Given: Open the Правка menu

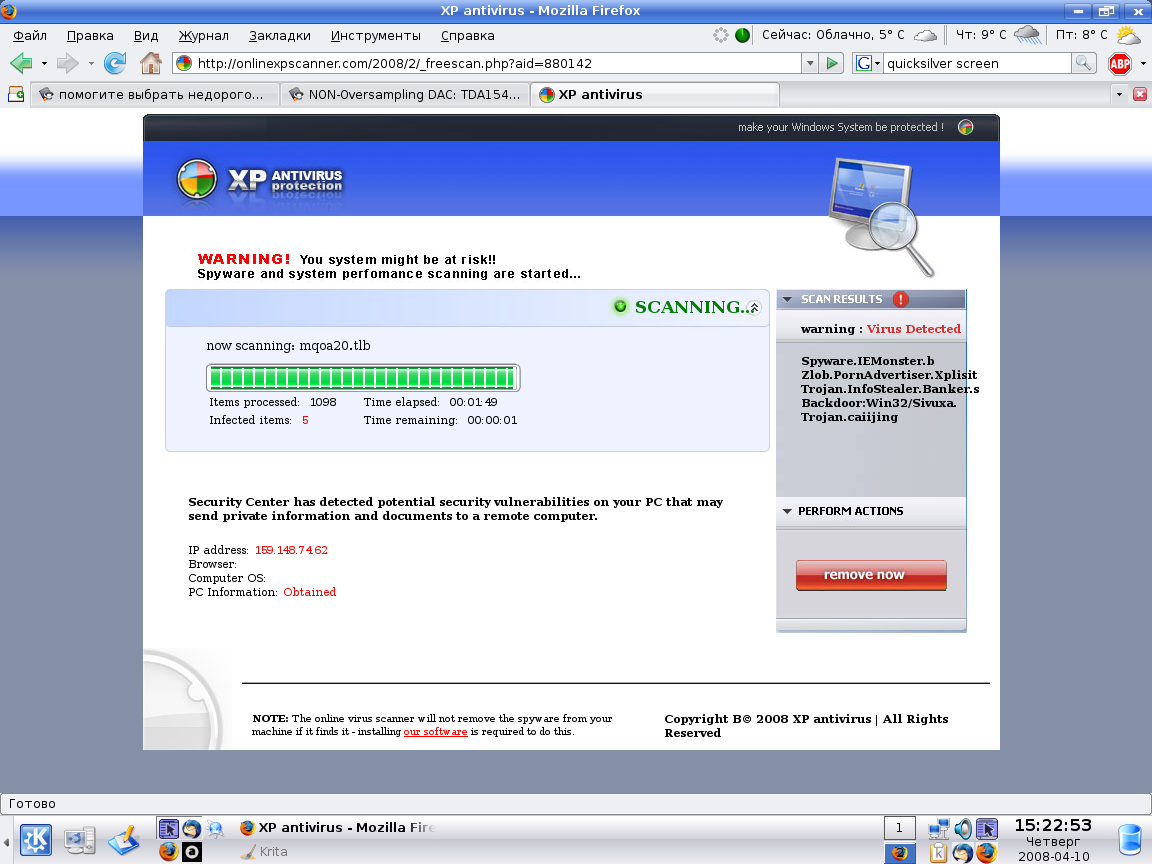Looking at the screenshot, I should 90,35.
